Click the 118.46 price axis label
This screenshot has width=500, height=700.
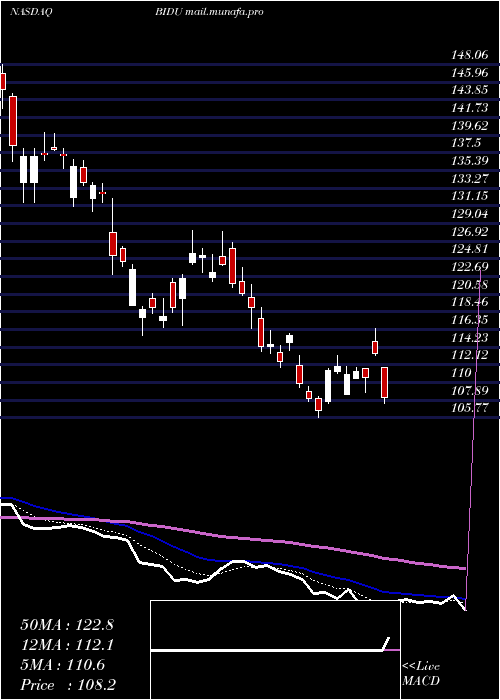coord(470,302)
